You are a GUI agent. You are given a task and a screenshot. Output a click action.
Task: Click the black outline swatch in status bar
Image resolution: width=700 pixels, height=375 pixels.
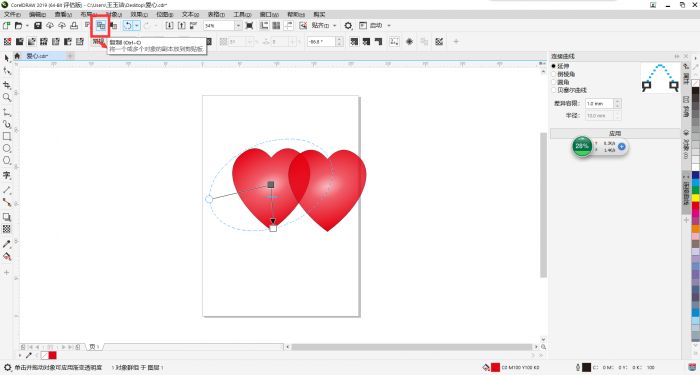[x=586, y=367]
